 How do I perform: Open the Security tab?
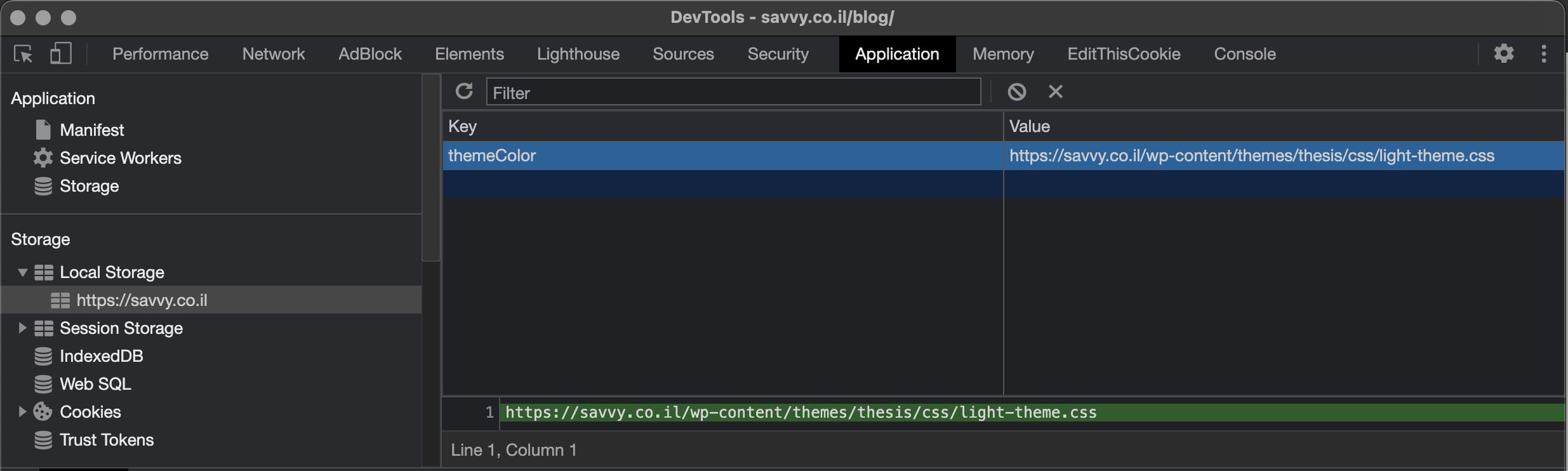[x=778, y=54]
